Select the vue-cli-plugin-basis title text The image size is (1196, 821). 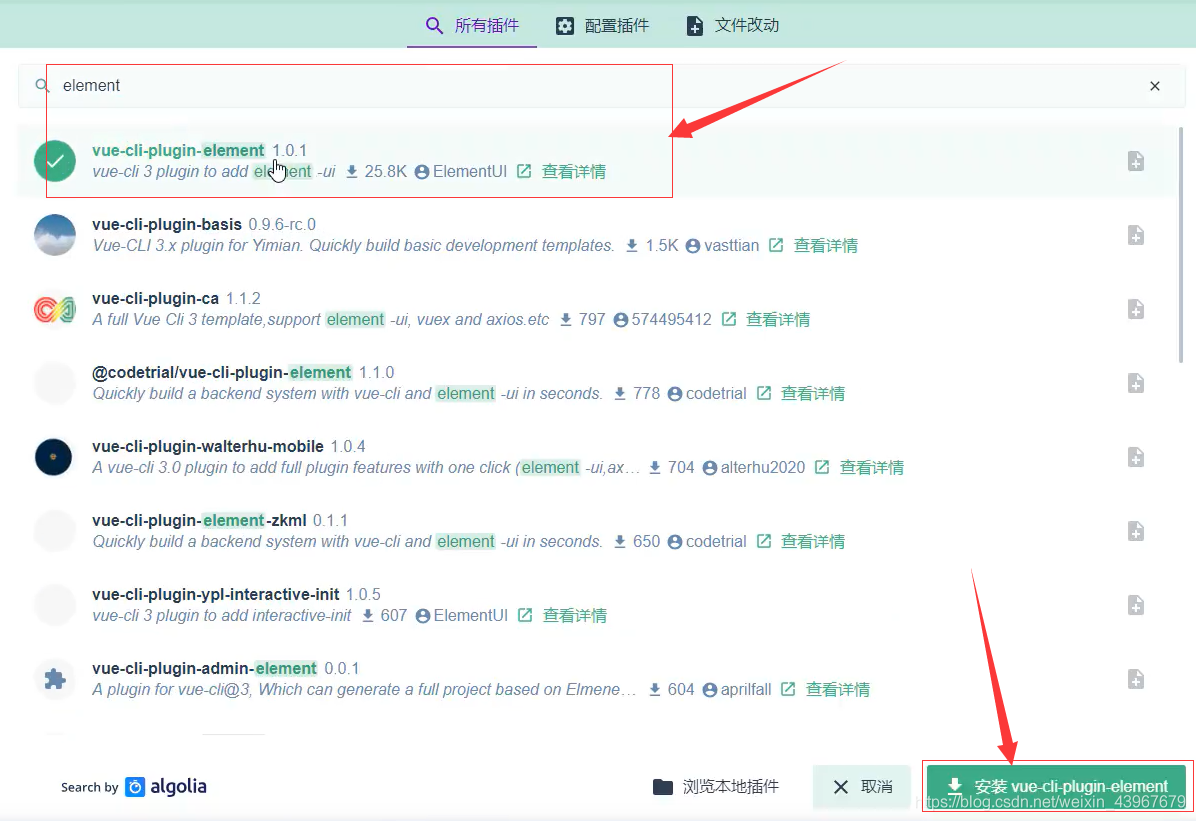[167, 224]
